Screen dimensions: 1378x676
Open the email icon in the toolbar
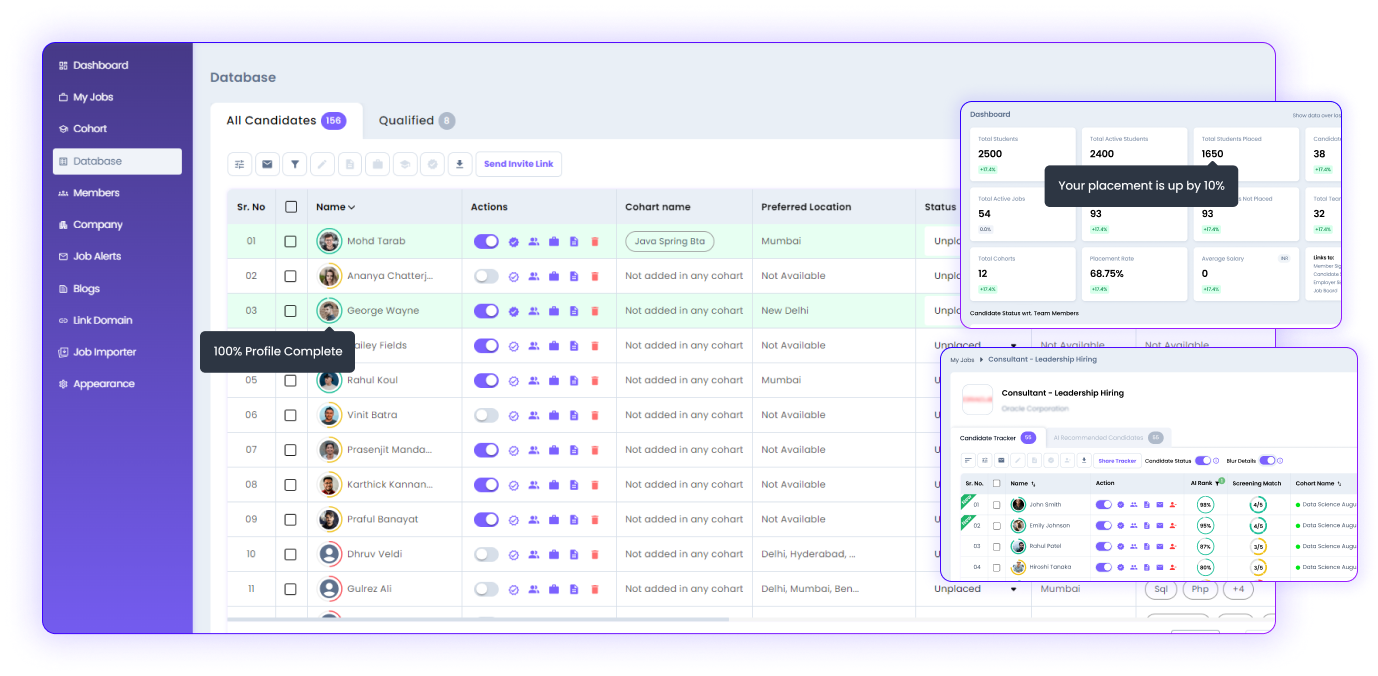tap(267, 163)
